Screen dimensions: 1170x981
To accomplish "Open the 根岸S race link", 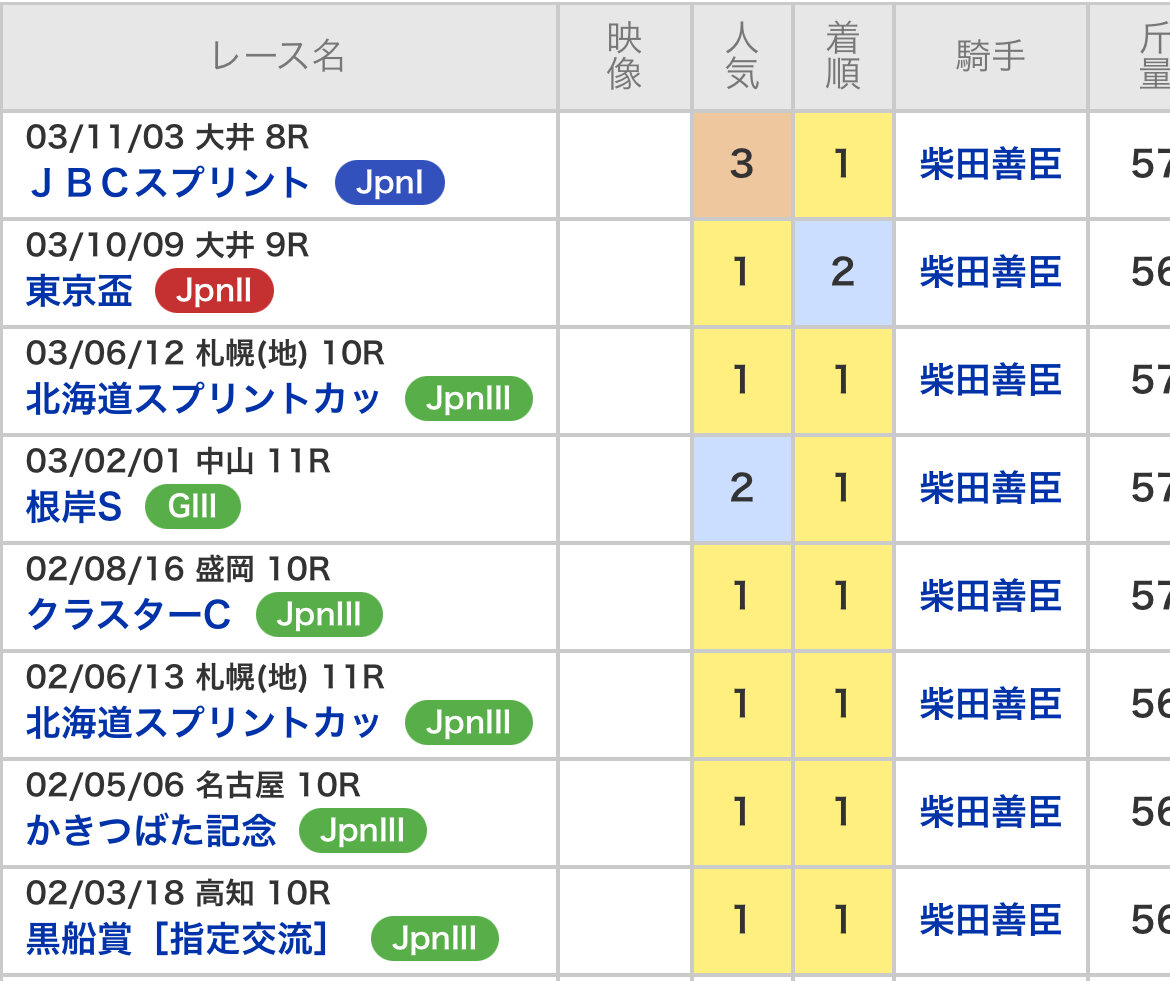I will [74, 507].
